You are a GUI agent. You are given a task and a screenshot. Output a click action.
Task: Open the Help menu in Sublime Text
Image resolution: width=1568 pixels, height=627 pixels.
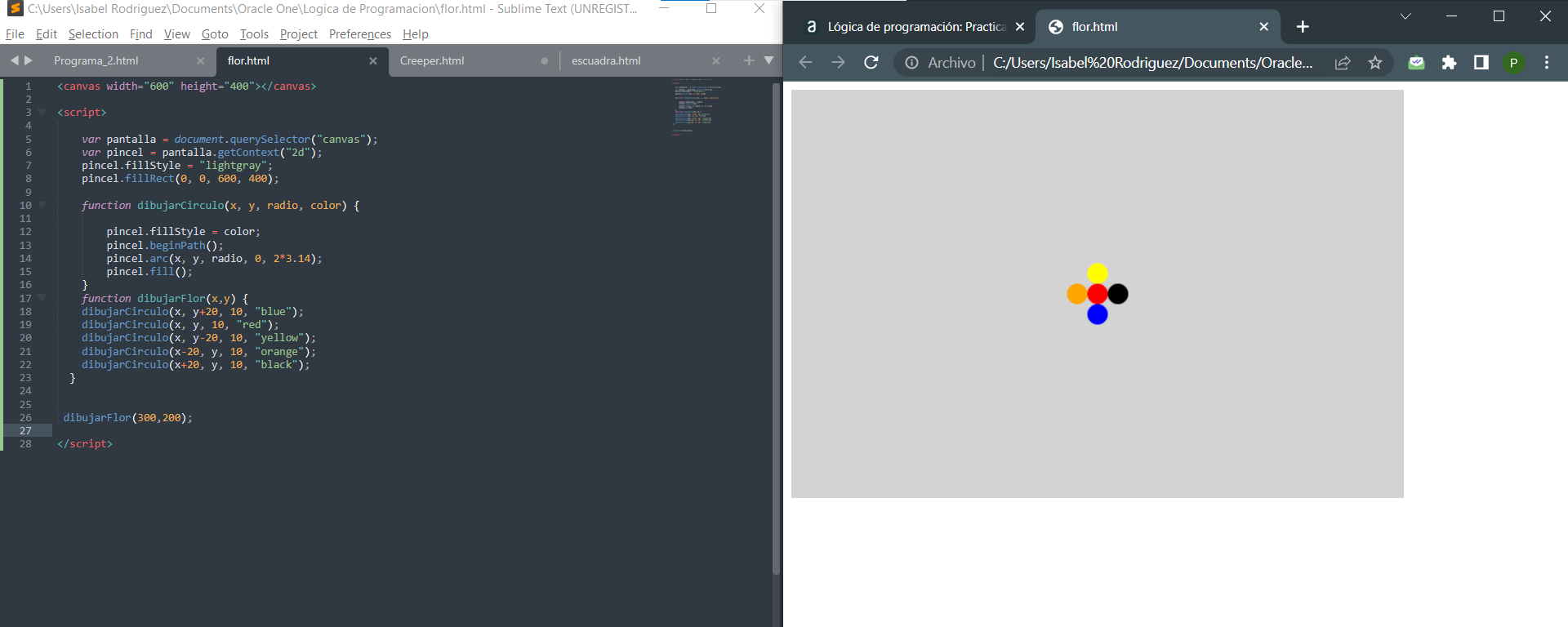click(x=416, y=34)
